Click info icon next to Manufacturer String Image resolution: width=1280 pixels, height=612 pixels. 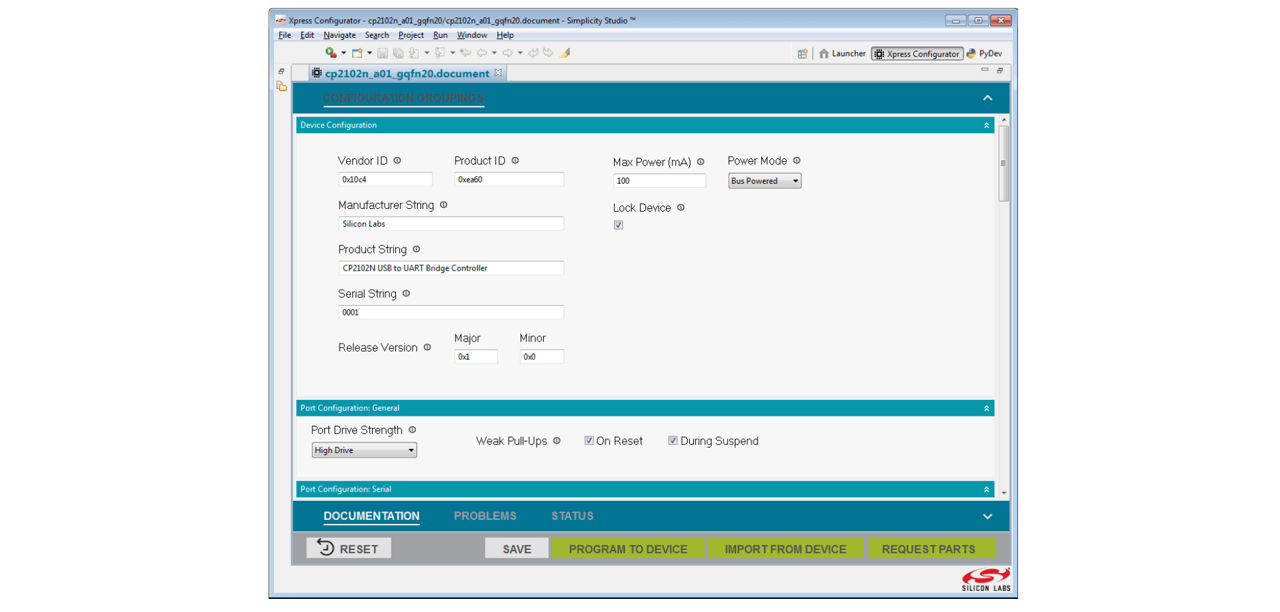click(443, 204)
